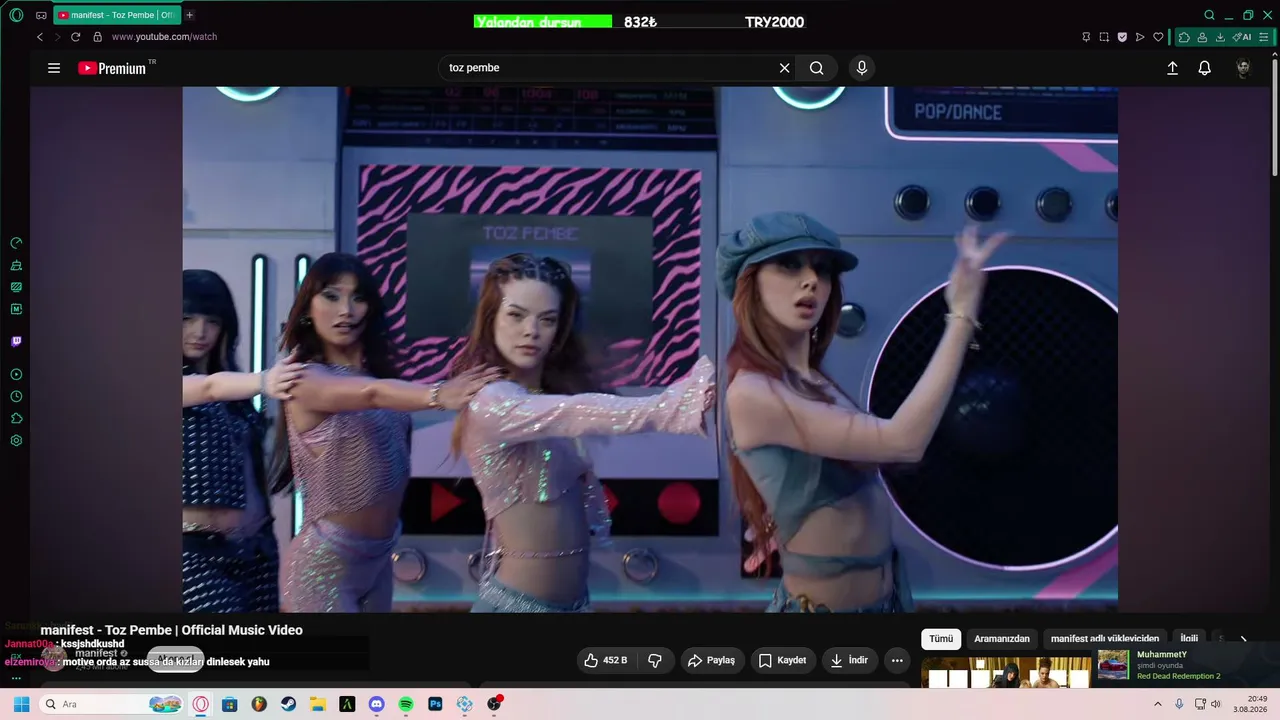This screenshot has height=720, width=1280.
Task: Open the GX Control speedometer in sidebar
Action: pos(16,243)
